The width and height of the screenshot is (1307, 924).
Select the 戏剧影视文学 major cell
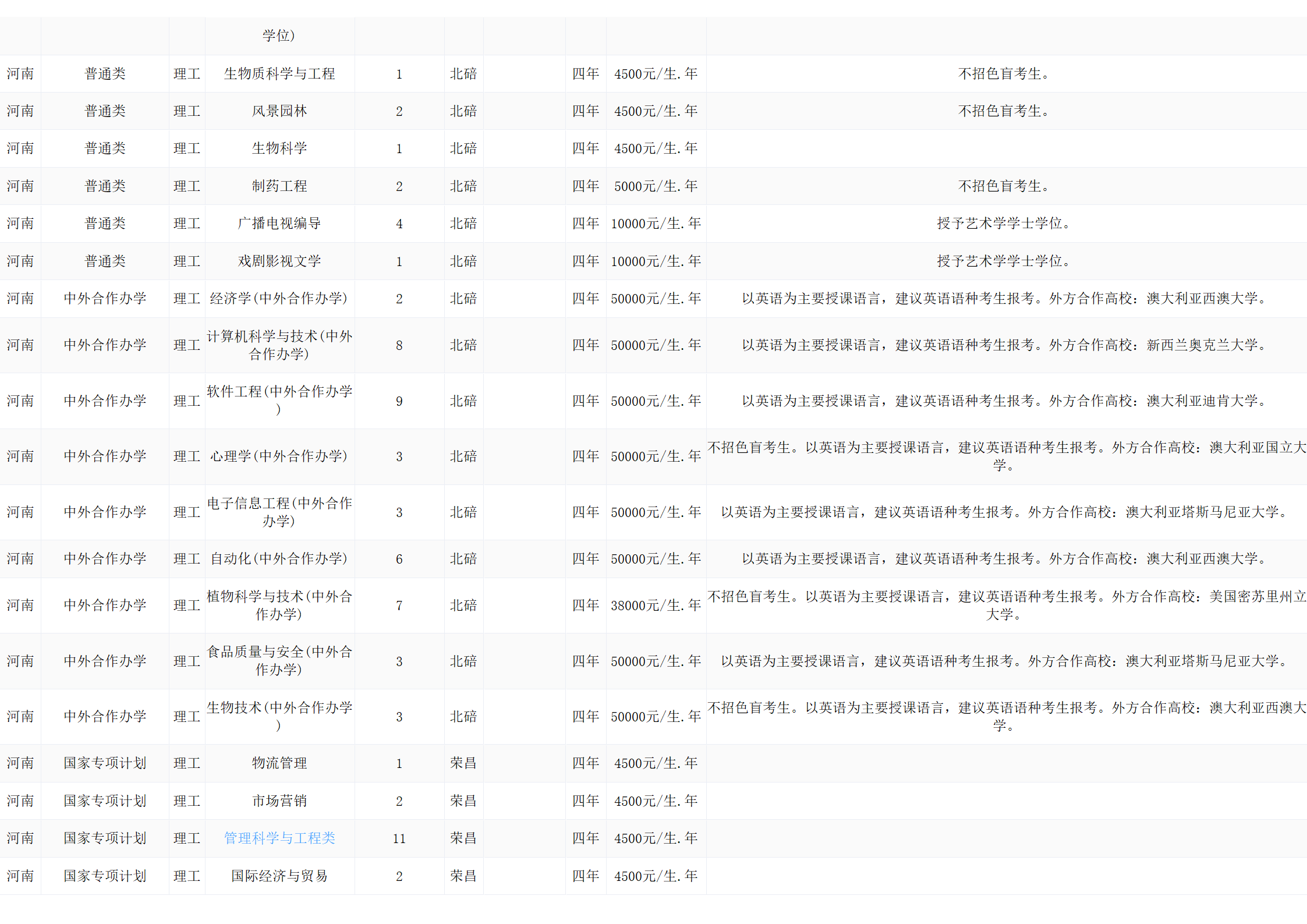tap(279, 261)
